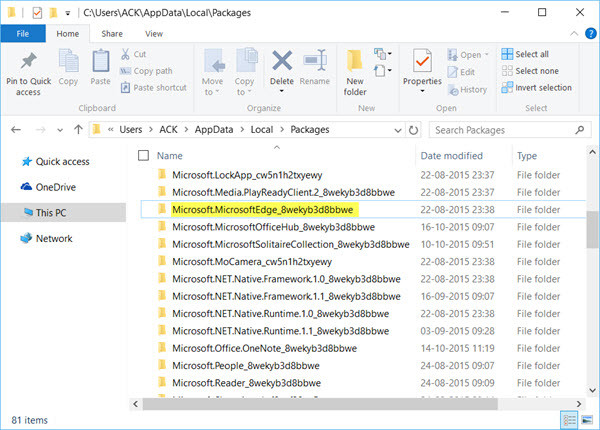
Task: Click Select none in ribbon
Action: pos(530,71)
